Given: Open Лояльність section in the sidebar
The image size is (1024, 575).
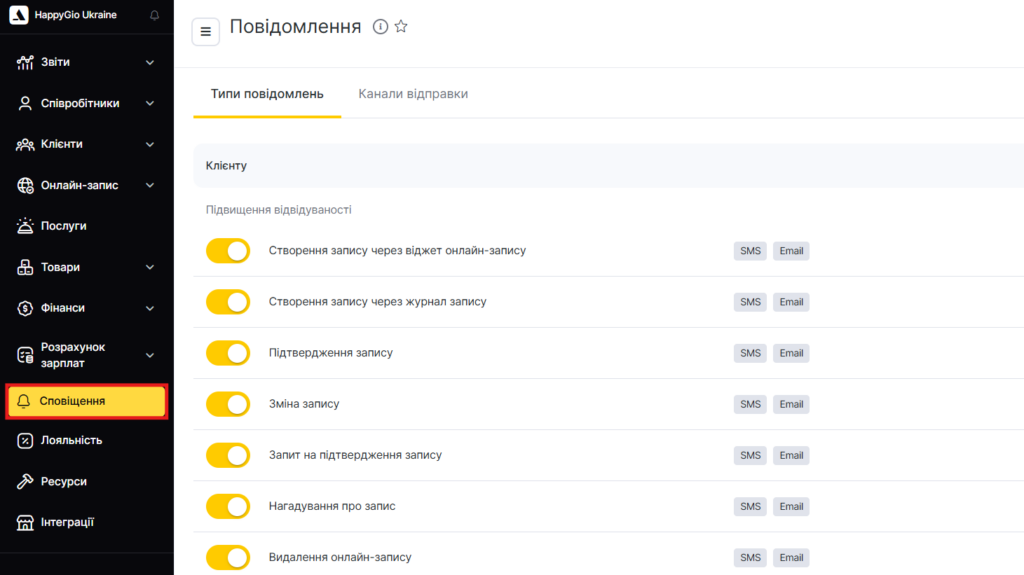Looking at the screenshot, I should click(x=71, y=440).
